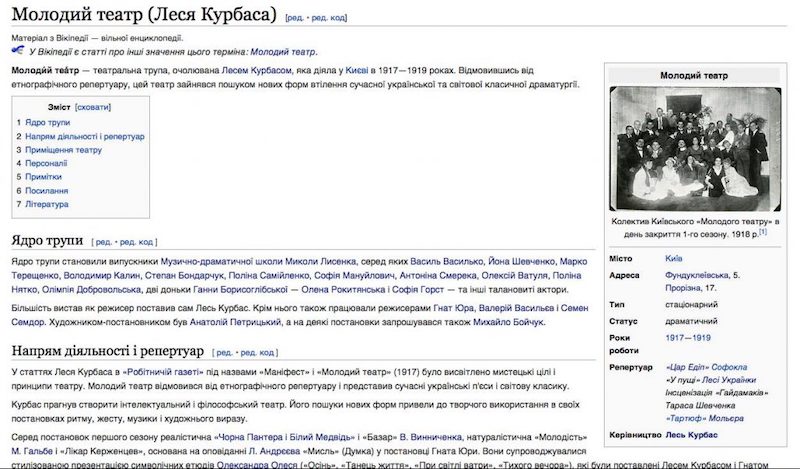Viewport: 800px width, 469px height.
Task: Click 'ред.' beside 'Ядро трупи' heading
Action: pos(103,242)
